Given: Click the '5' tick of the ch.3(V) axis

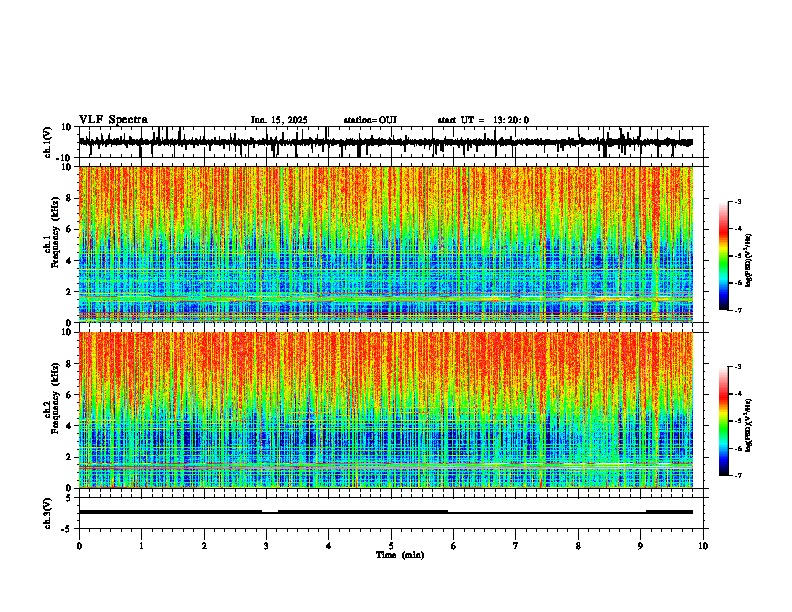Looking at the screenshot, I should pyautogui.click(x=69, y=498).
